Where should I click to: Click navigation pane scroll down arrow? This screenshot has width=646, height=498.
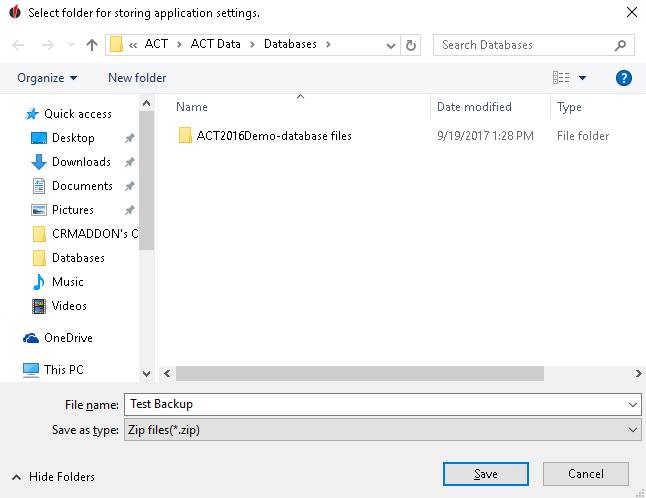(146, 374)
